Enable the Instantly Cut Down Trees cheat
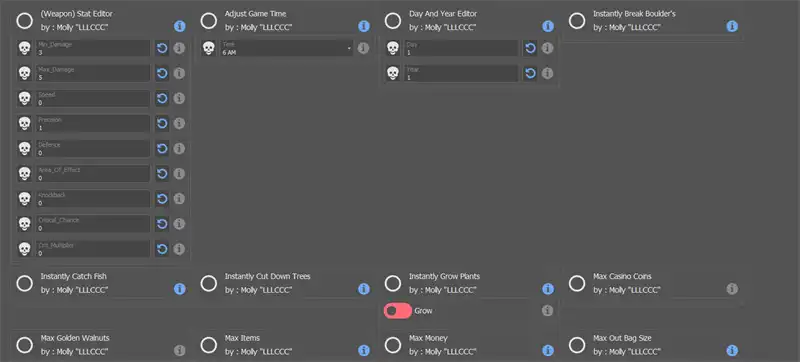 coord(209,283)
